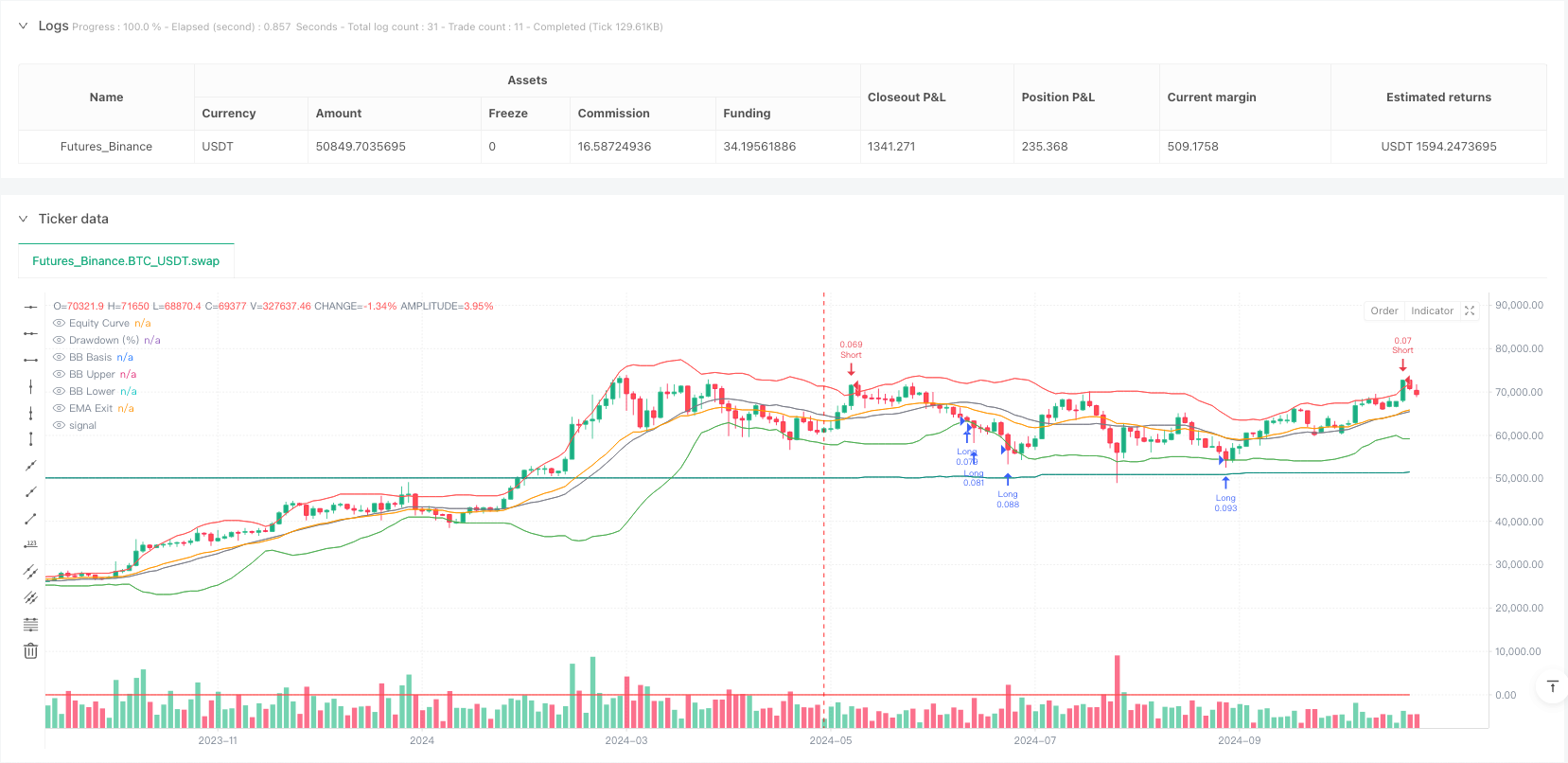Image resolution: width=1568 pixels, height=763 pixels.
Task: Toggle visibility of BB Upper line
Action: click(x=59, y=375)
